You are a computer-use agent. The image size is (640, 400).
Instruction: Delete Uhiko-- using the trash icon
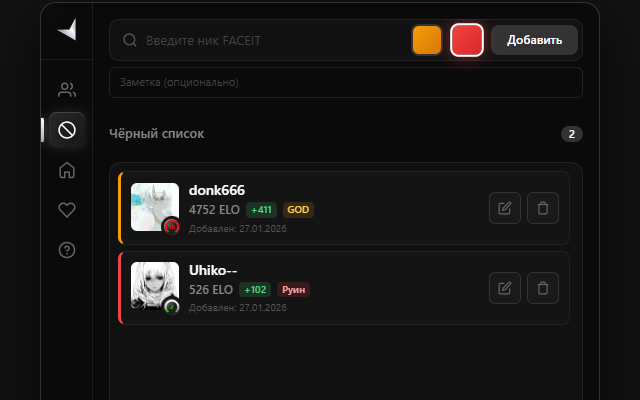coord(543,288)
